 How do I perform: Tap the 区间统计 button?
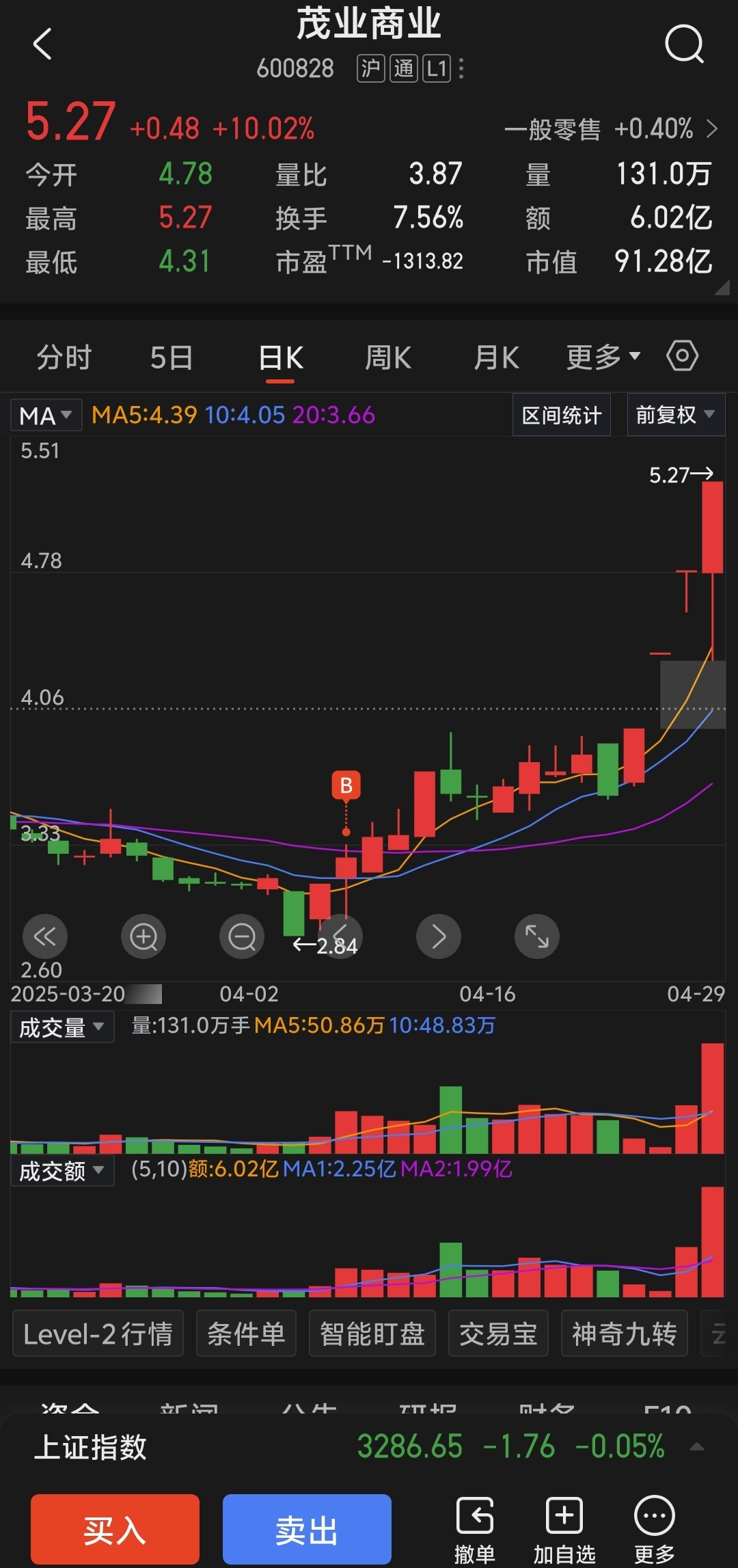point(562,414)
